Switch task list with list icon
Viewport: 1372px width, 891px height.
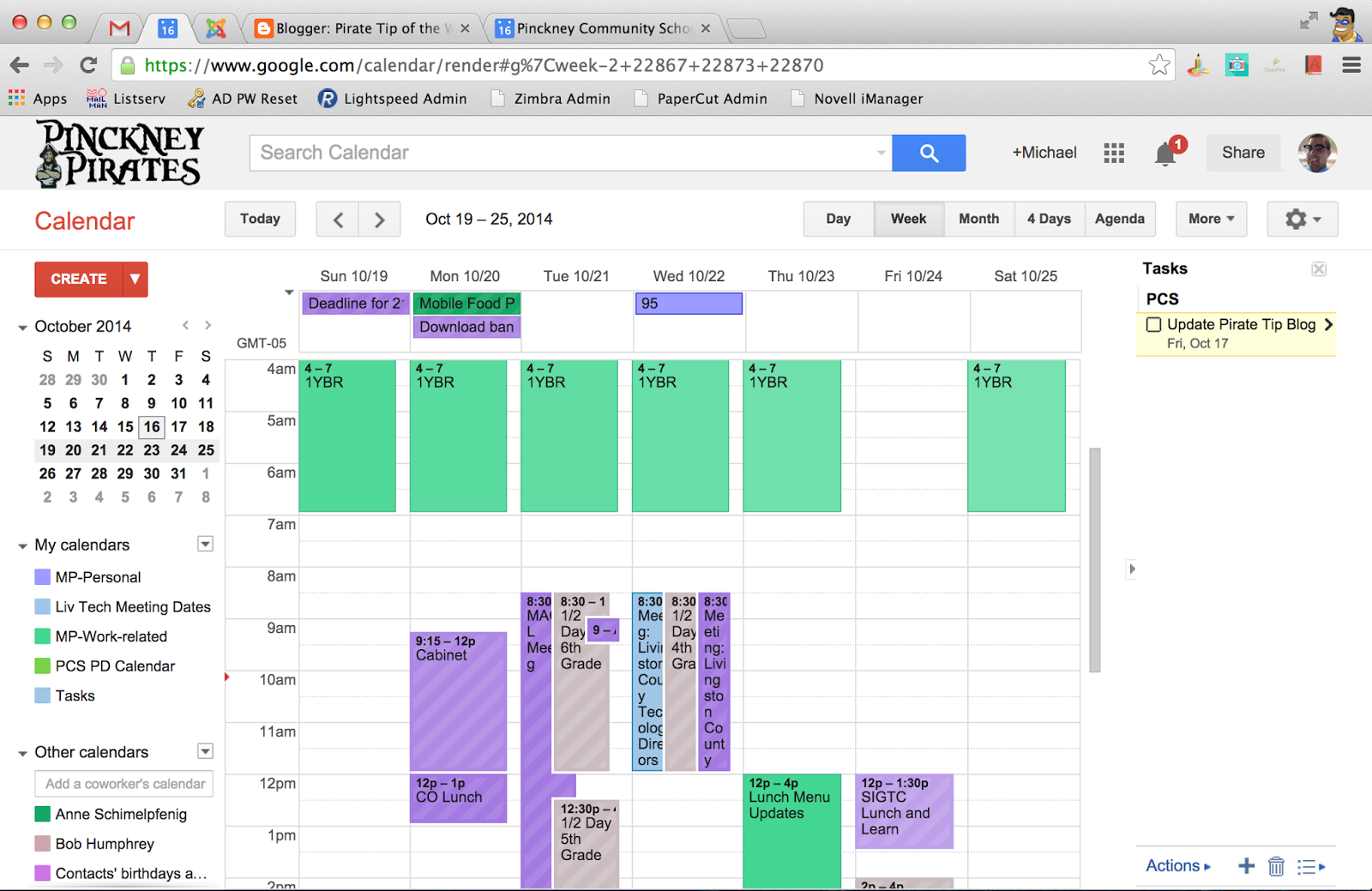pyautogui.click(x=1310, y=867)
